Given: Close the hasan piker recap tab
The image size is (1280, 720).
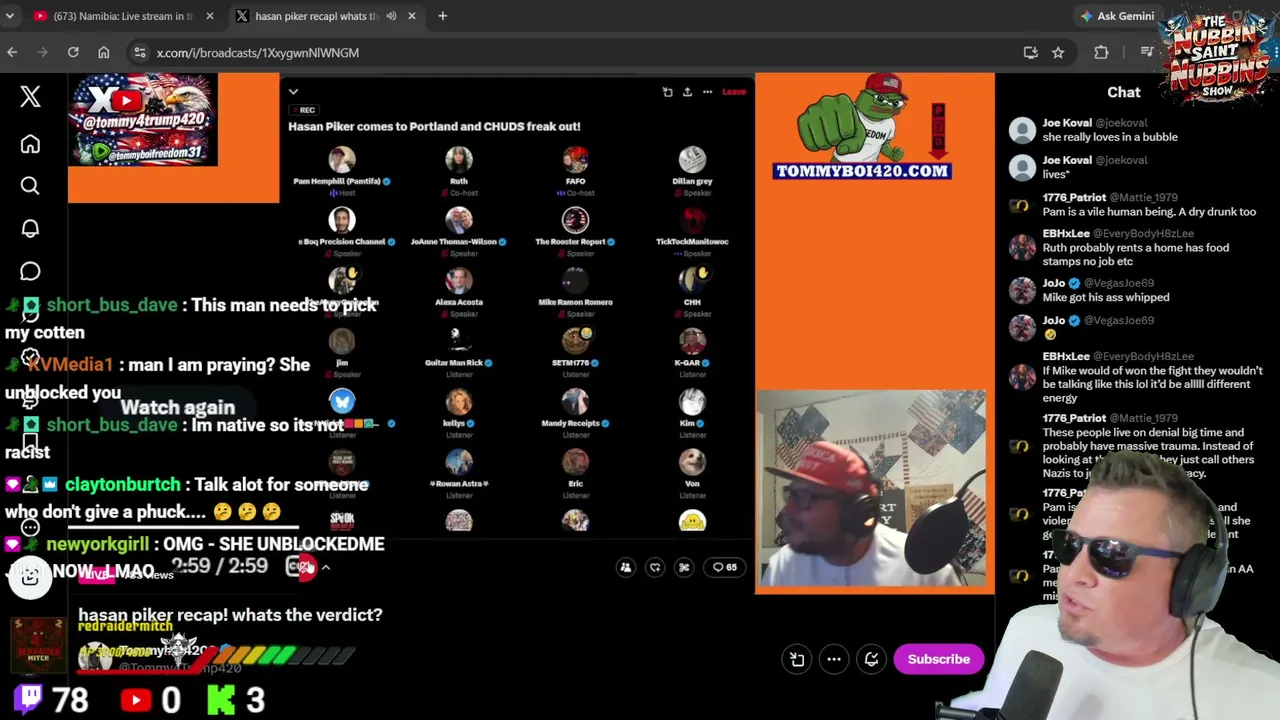Looking at the screenshot, I should (411, 16).
